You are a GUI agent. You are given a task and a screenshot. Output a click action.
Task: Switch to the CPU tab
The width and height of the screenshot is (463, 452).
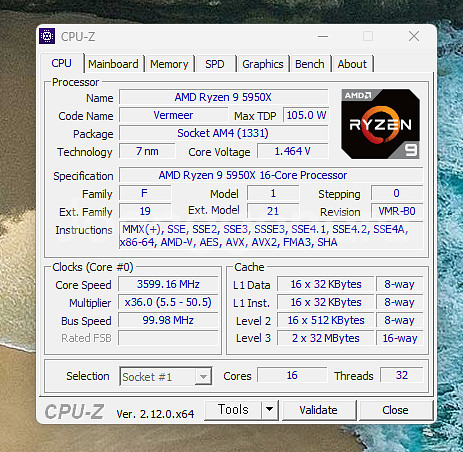click(x=62, y=63)
